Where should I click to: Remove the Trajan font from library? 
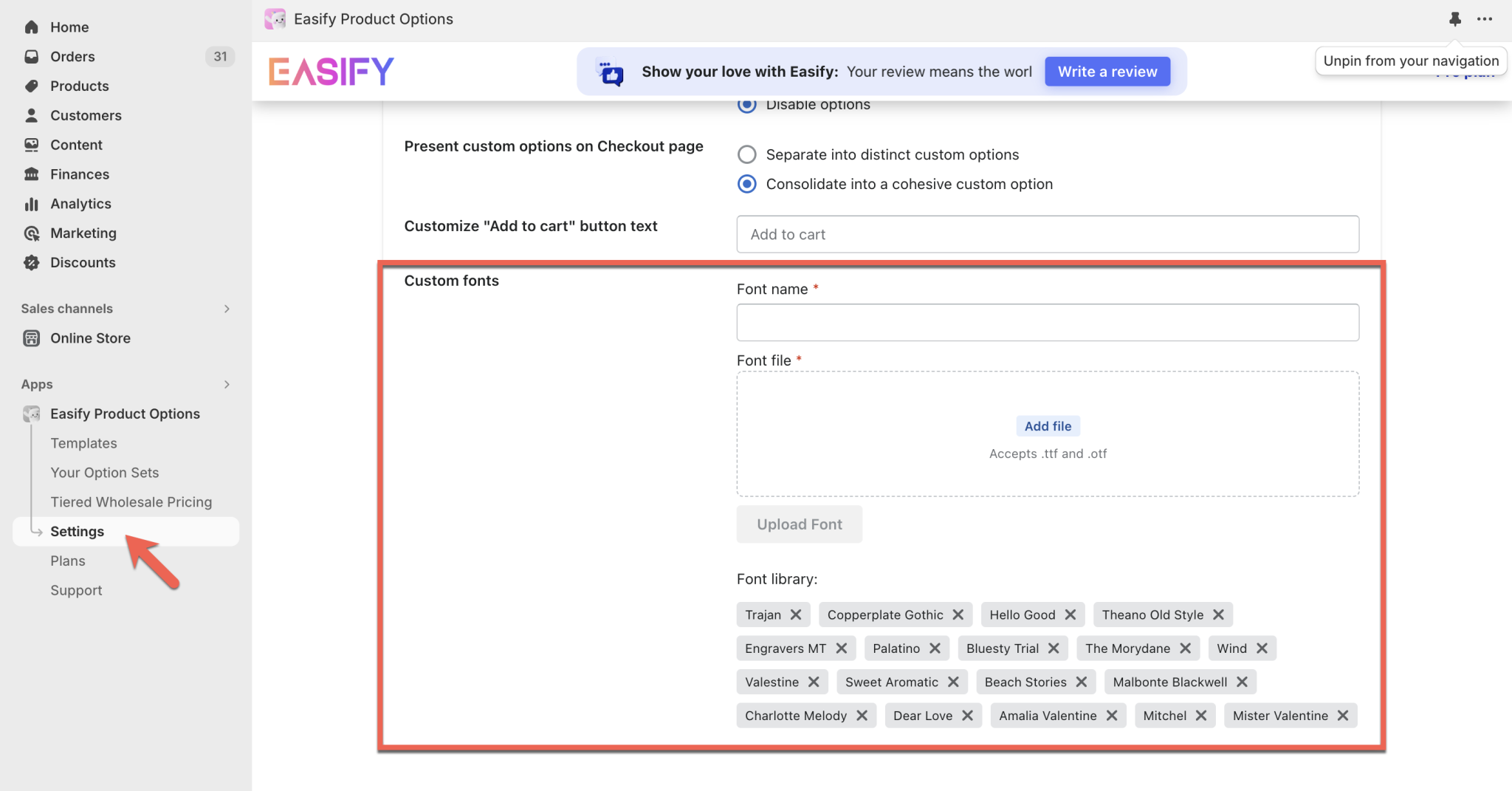click(x=796, y=614)
